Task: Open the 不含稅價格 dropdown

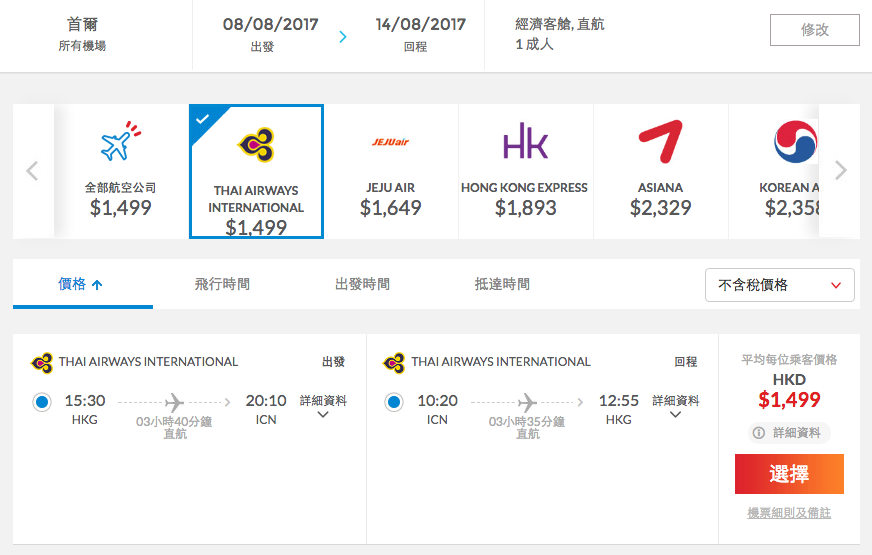Action: click(x=780, y=285)
